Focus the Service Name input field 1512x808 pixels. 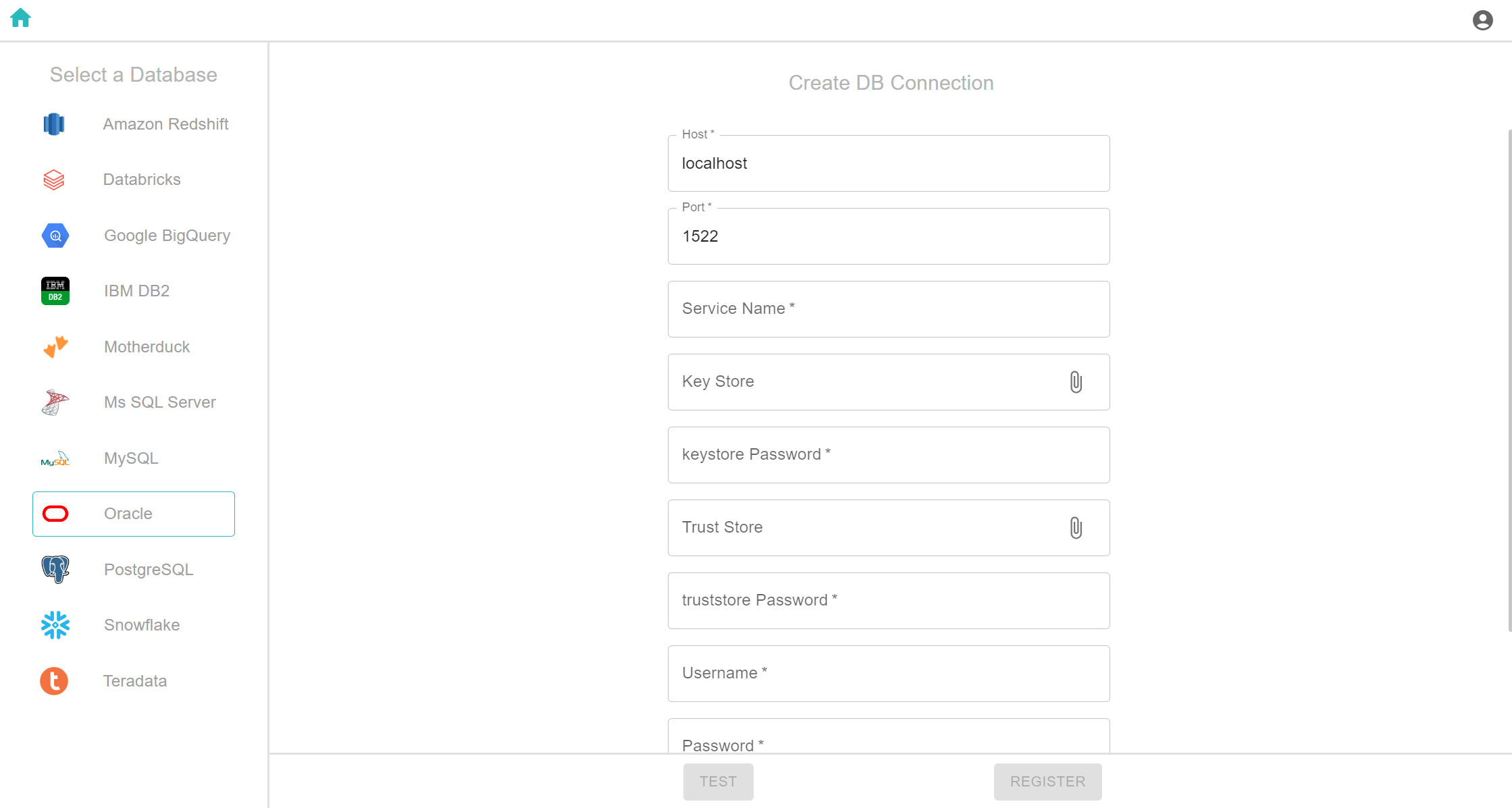889,309
